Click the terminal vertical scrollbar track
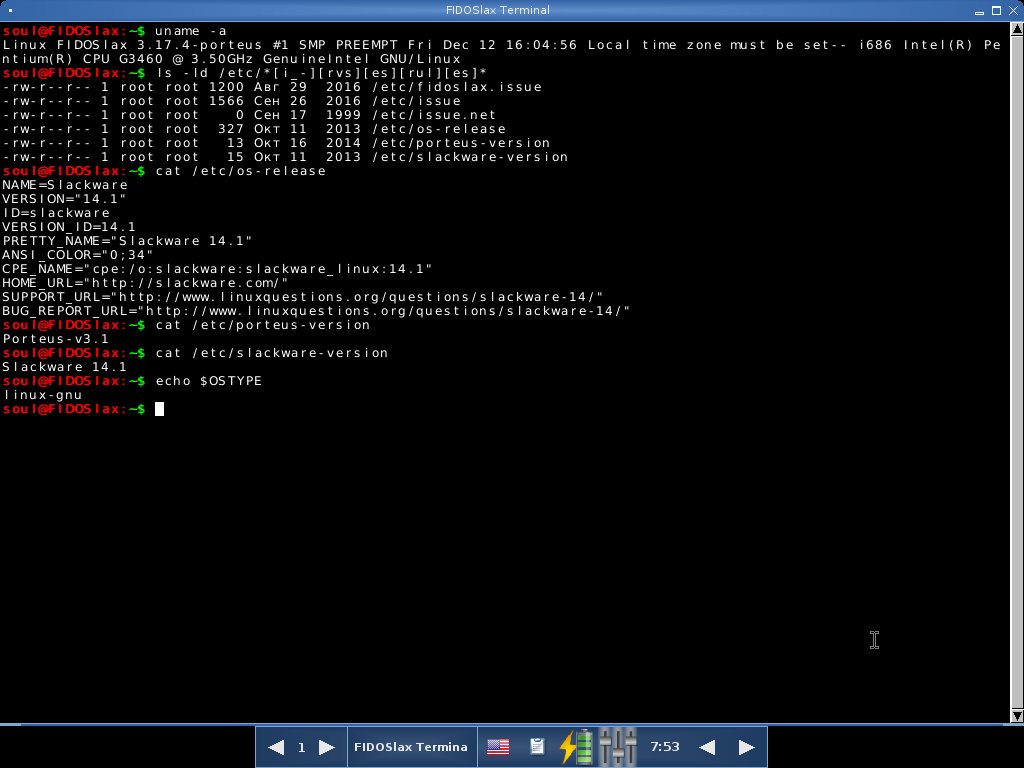This screenshot has height=768, width=1024. [x=1017, y=372]
